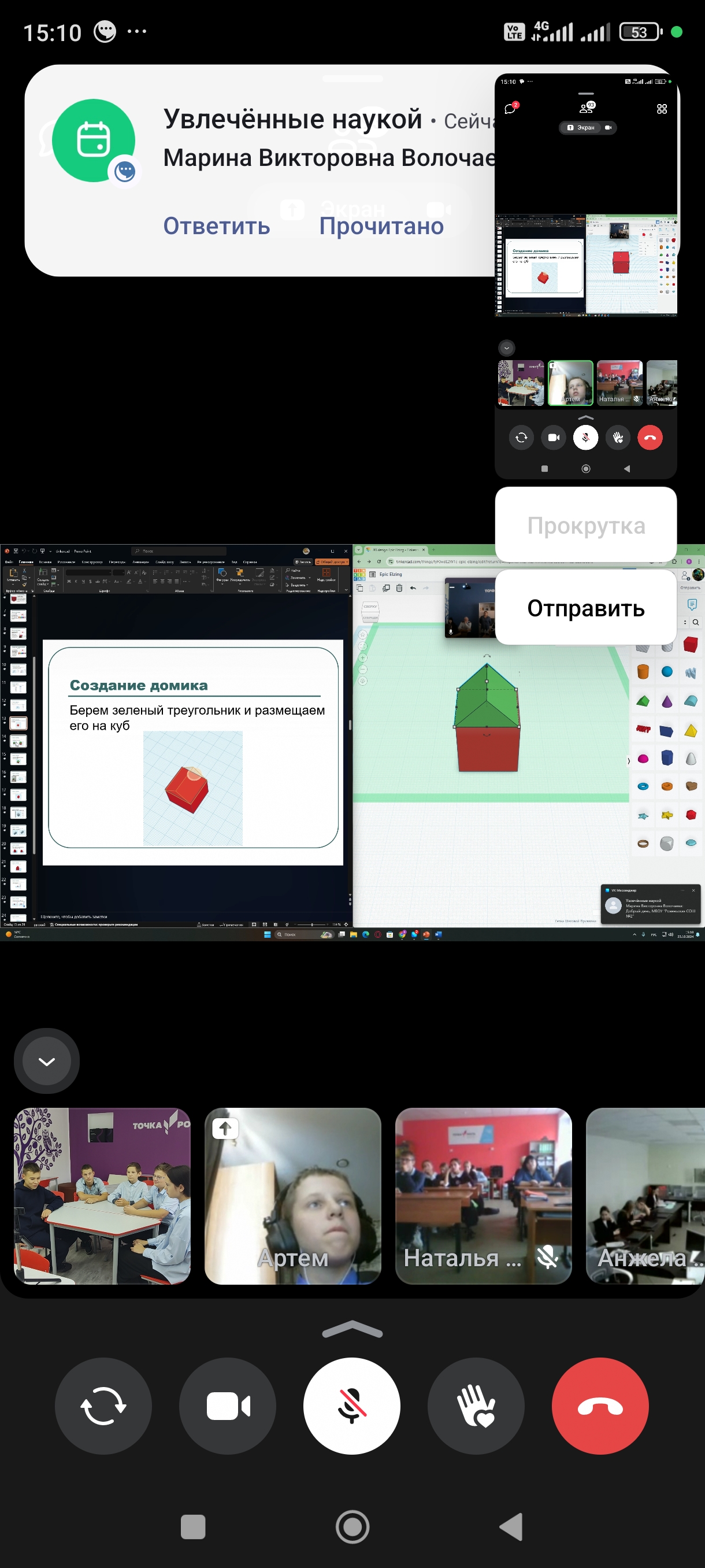Tap the Android home circle button
This screenshot has width=705, height=1568.
(352, 1526)
